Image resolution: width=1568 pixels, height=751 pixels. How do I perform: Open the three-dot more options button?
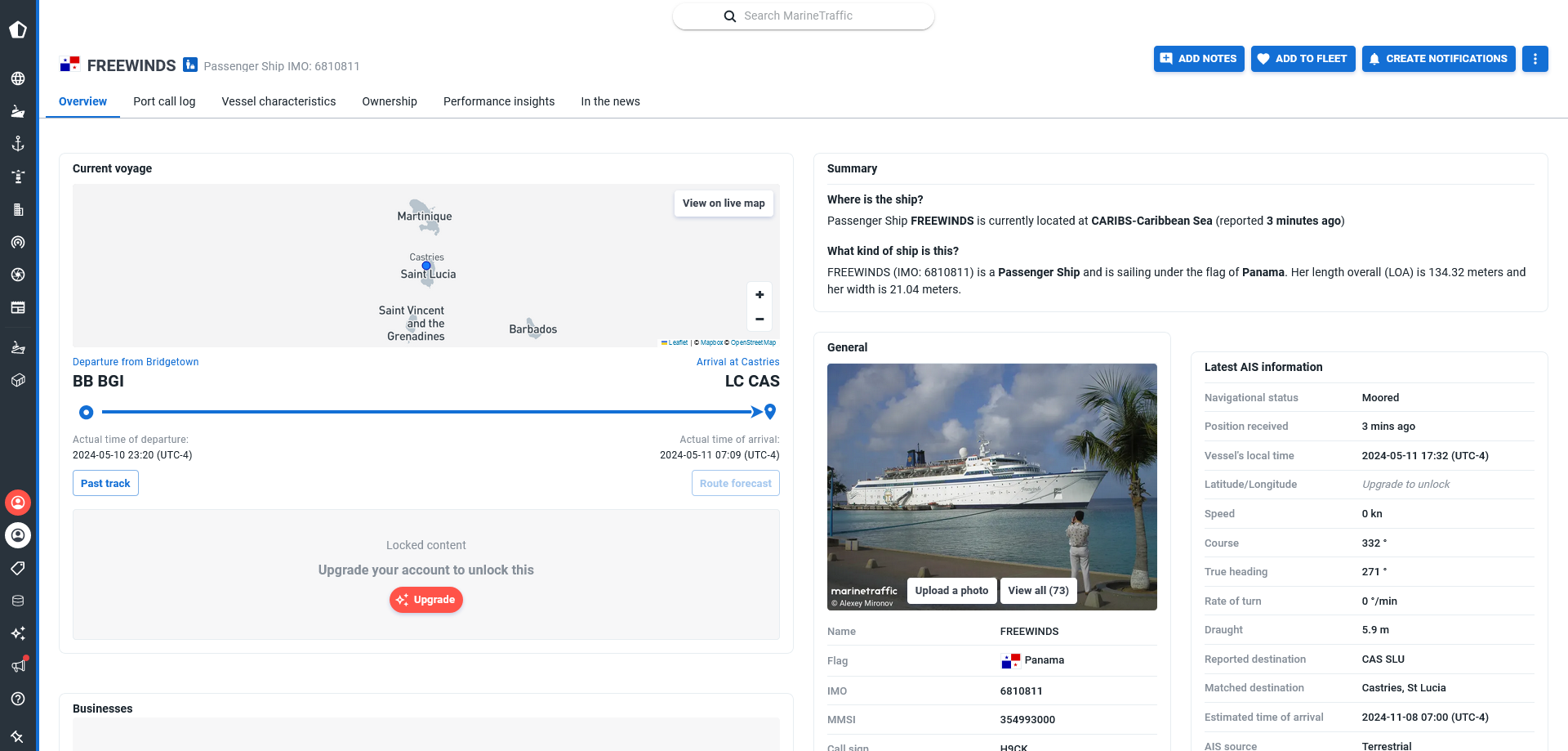click(1535, 59)
